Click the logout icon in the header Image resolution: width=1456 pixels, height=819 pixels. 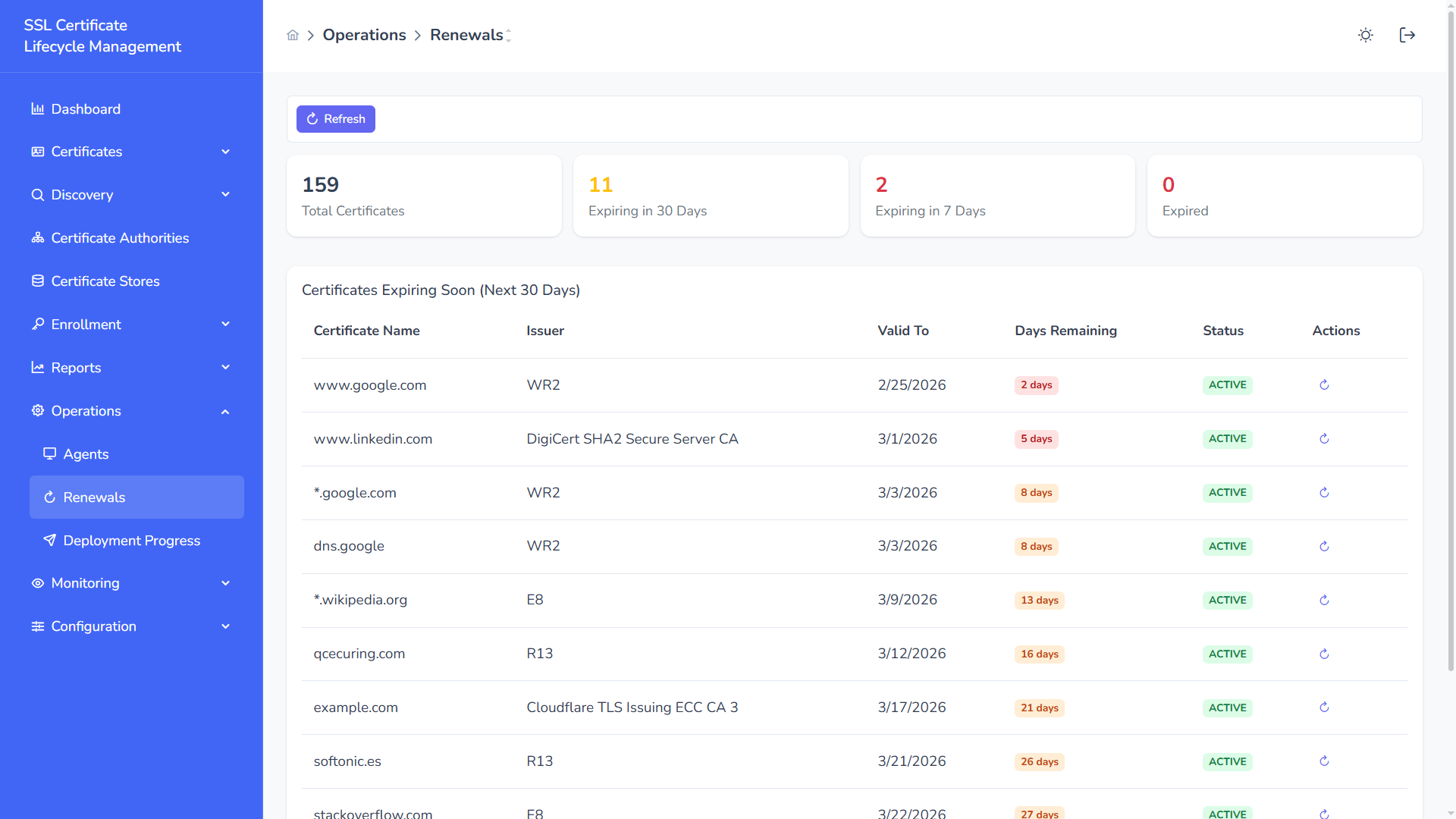point(1407,35)
